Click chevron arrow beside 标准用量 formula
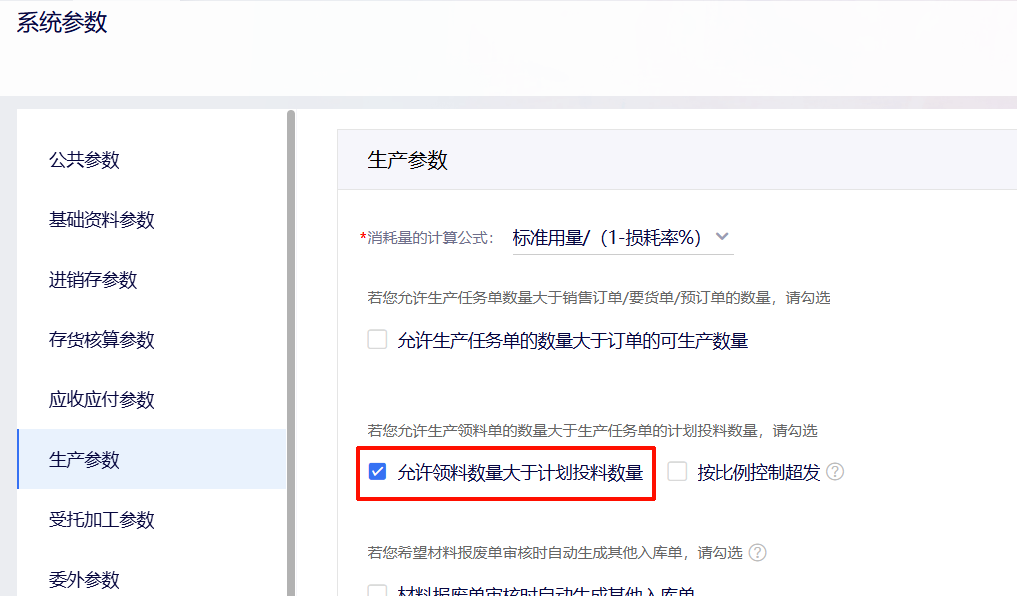This screenshot has height=596, width=1017. tap(722, 237)
